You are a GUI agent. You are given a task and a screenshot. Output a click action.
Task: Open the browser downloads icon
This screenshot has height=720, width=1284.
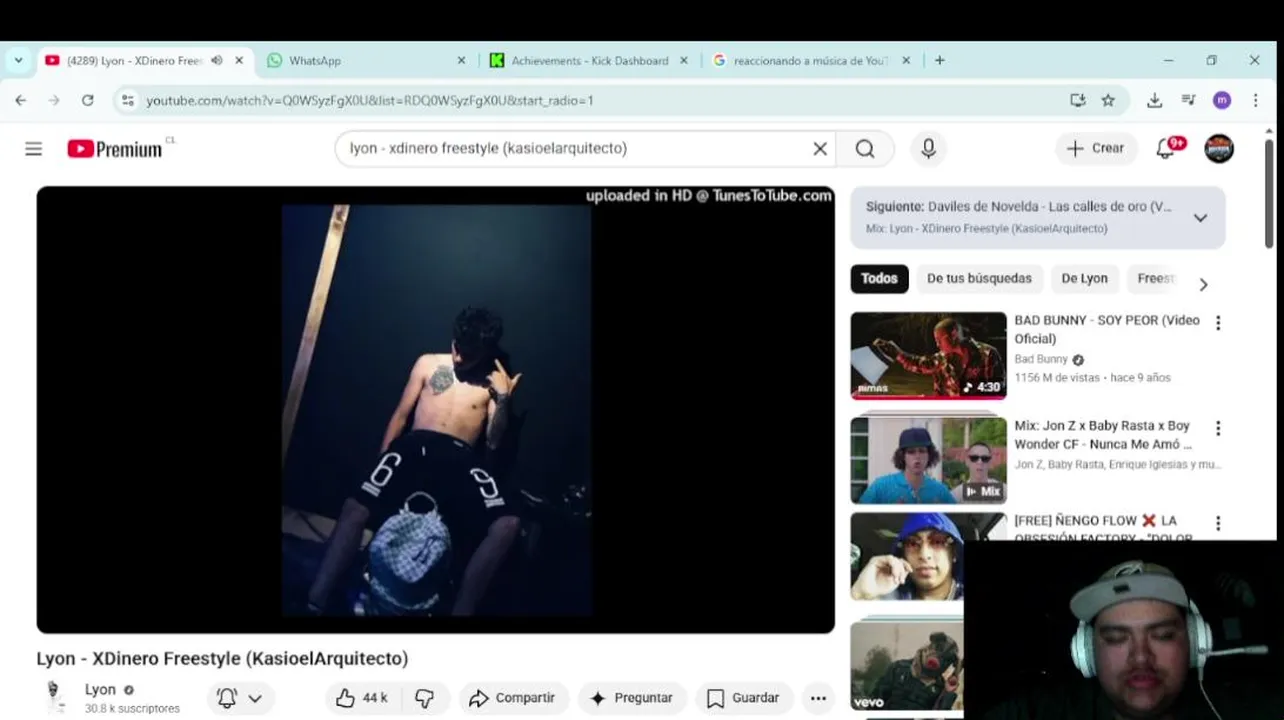point(1154,100)
